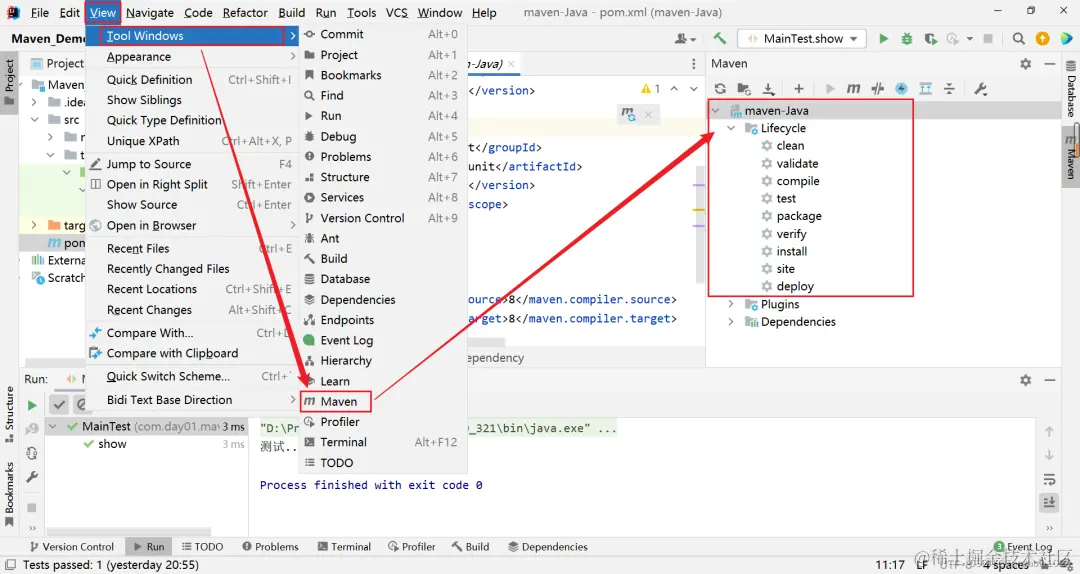Select the compile lifecycle goal

(x=798, y=181)
